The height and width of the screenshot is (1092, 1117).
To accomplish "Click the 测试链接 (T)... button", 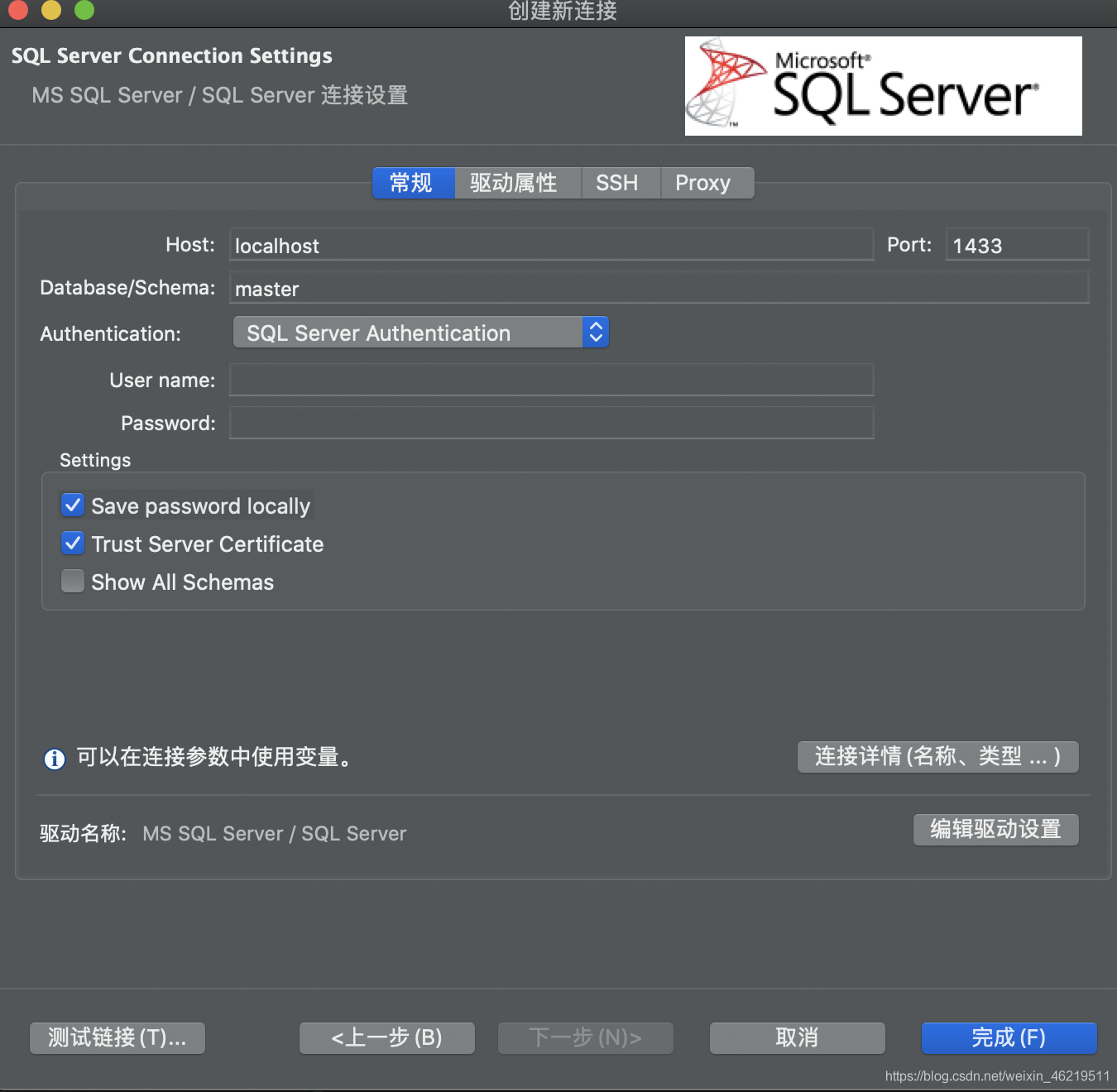I will click(117, 1037).
